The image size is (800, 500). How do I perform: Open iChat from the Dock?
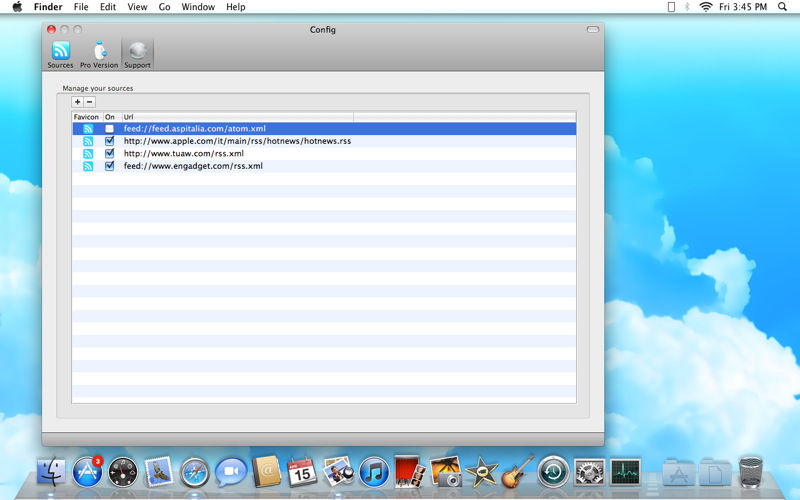[231, 472]
